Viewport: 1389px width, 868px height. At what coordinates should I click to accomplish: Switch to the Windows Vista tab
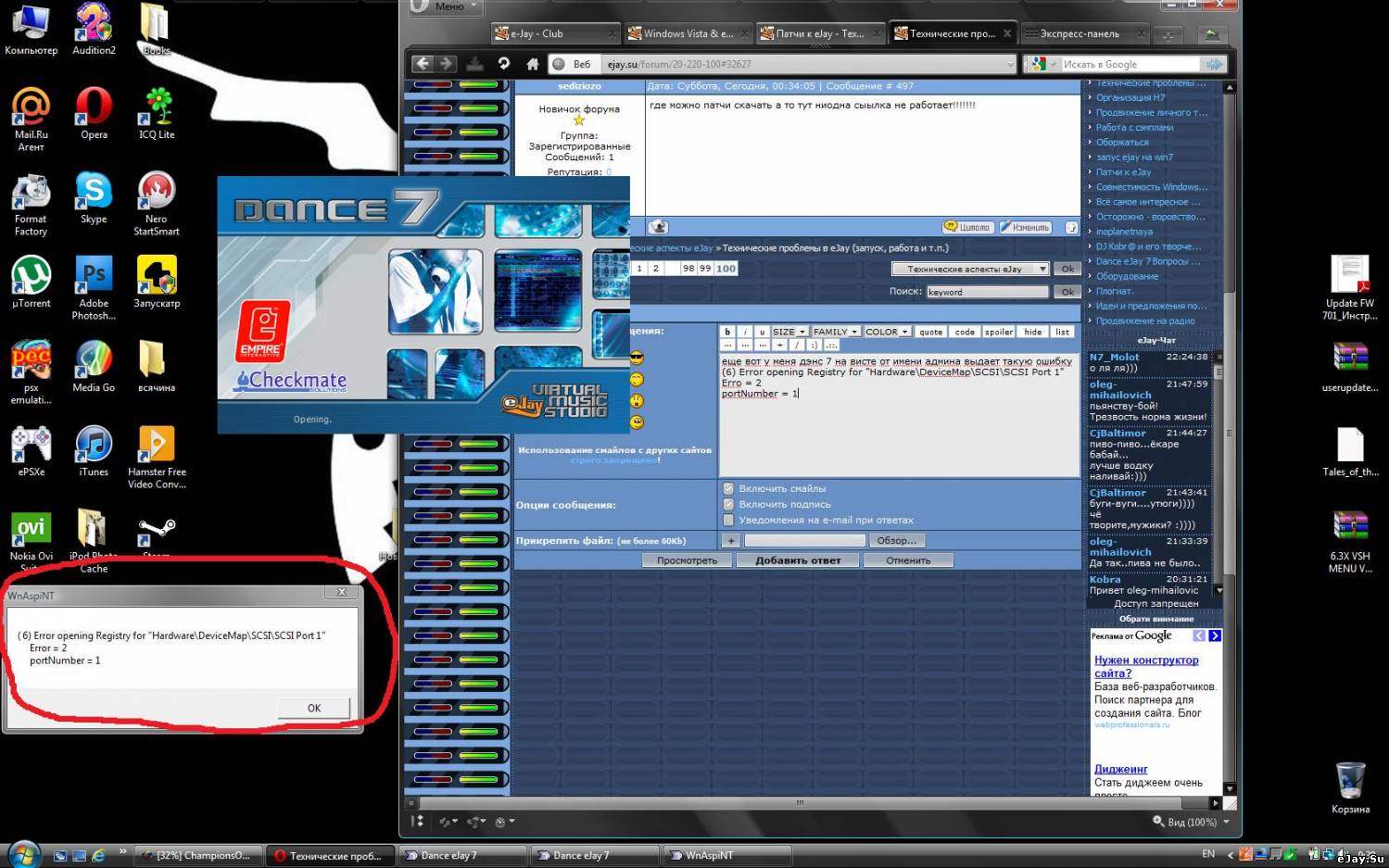point(687,34)
